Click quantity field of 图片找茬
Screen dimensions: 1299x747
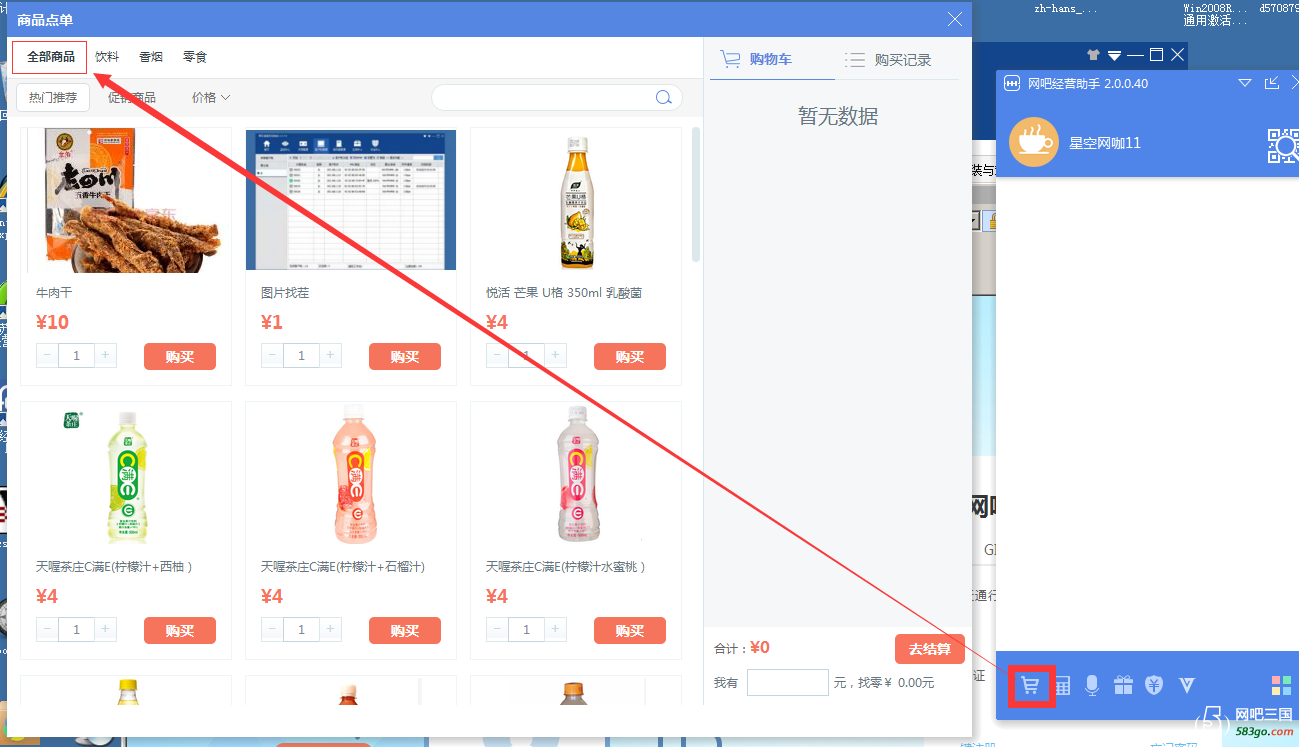[x=302, y=355]
